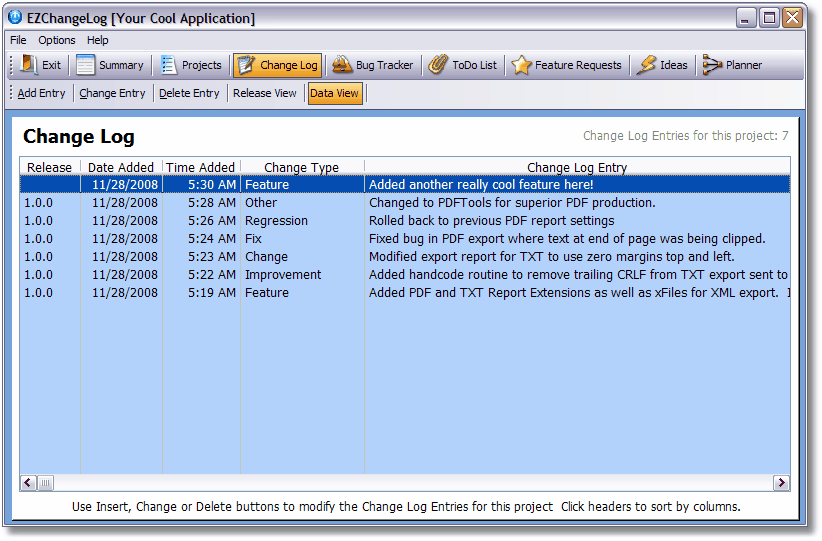Open the Options menu
822x541 pixels.
coord(57,40)
